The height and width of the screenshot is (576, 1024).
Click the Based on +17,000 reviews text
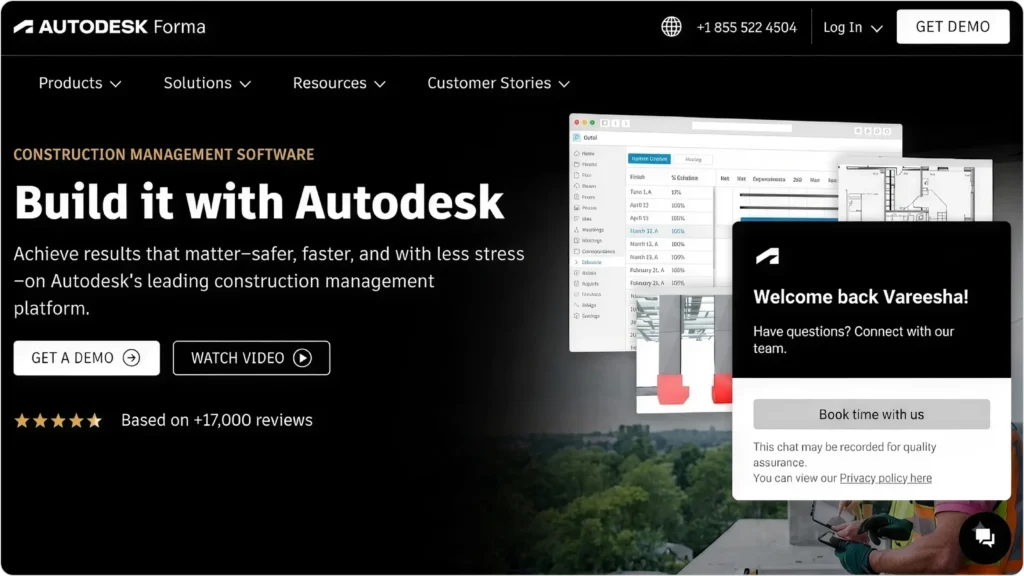pyautogui.click(x=217, y=420)
